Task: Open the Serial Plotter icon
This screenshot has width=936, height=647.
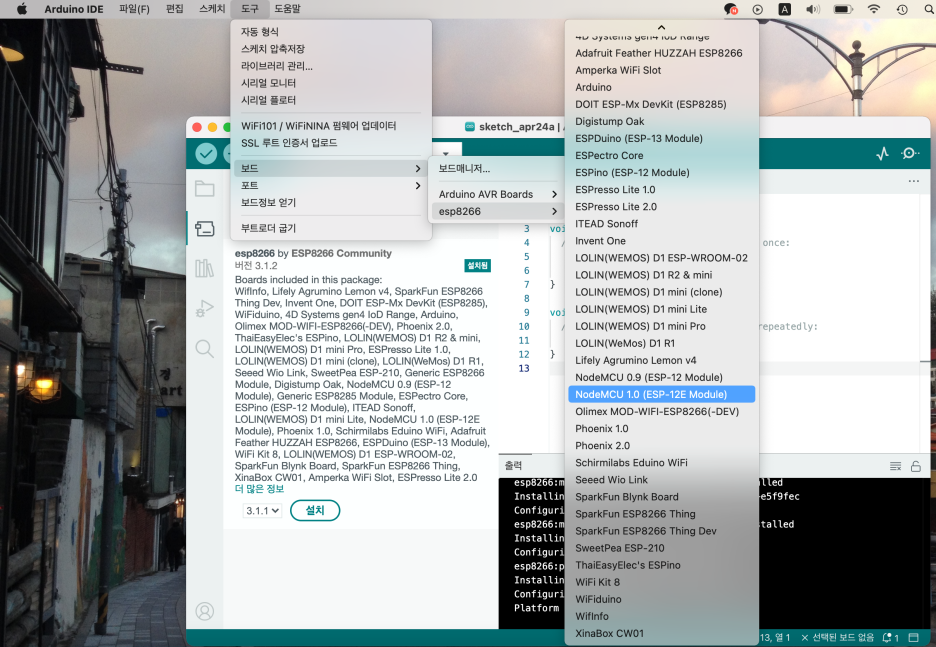Action: point(883,154)
